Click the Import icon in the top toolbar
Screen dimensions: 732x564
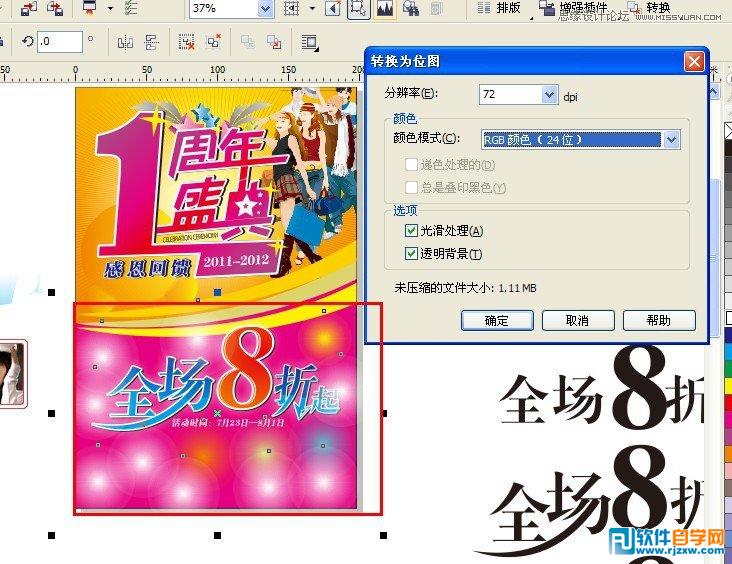[29, 7]
